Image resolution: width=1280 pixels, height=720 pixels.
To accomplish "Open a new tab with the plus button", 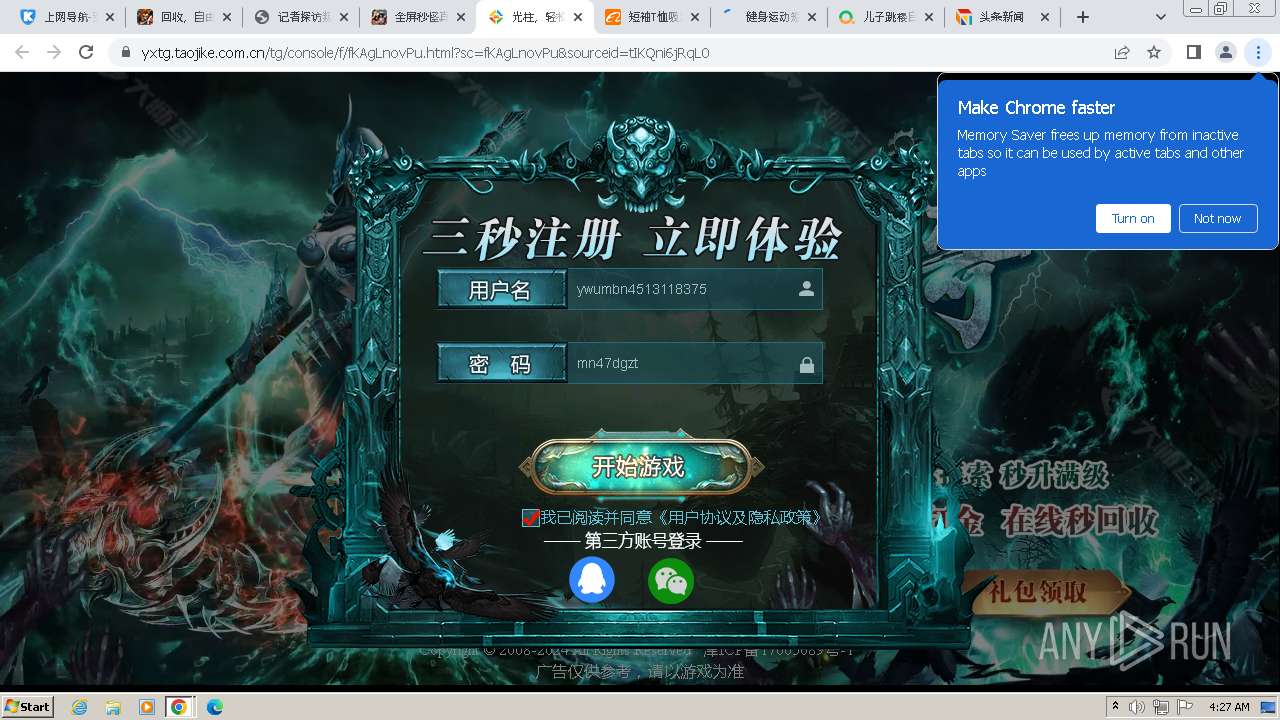I will 1083,17.
